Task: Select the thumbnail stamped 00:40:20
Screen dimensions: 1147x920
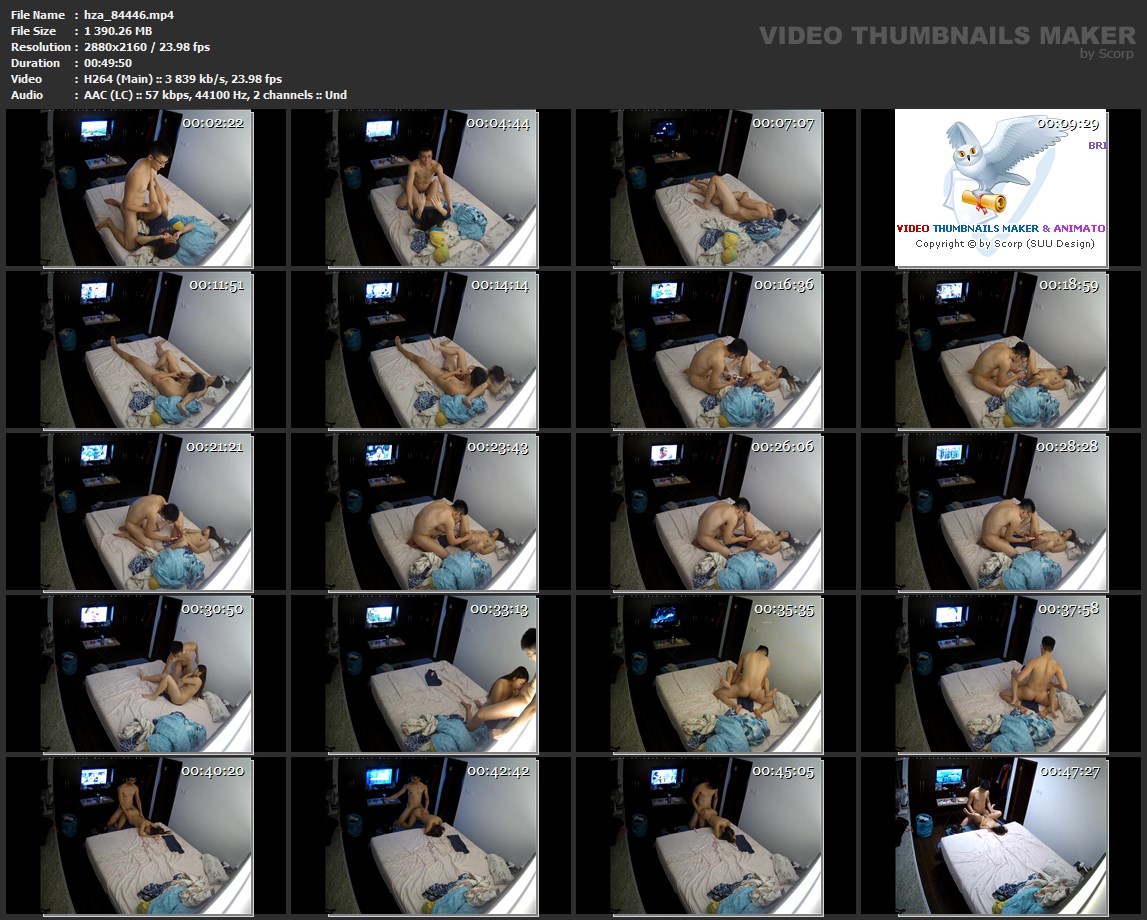Action: [x=146, y=837]
